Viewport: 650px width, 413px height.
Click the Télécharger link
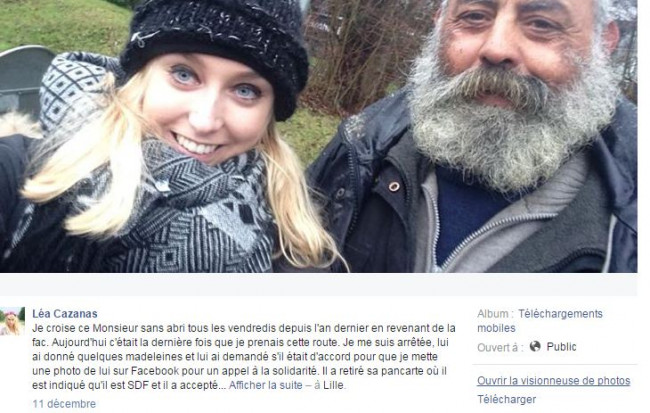point(506,399)
